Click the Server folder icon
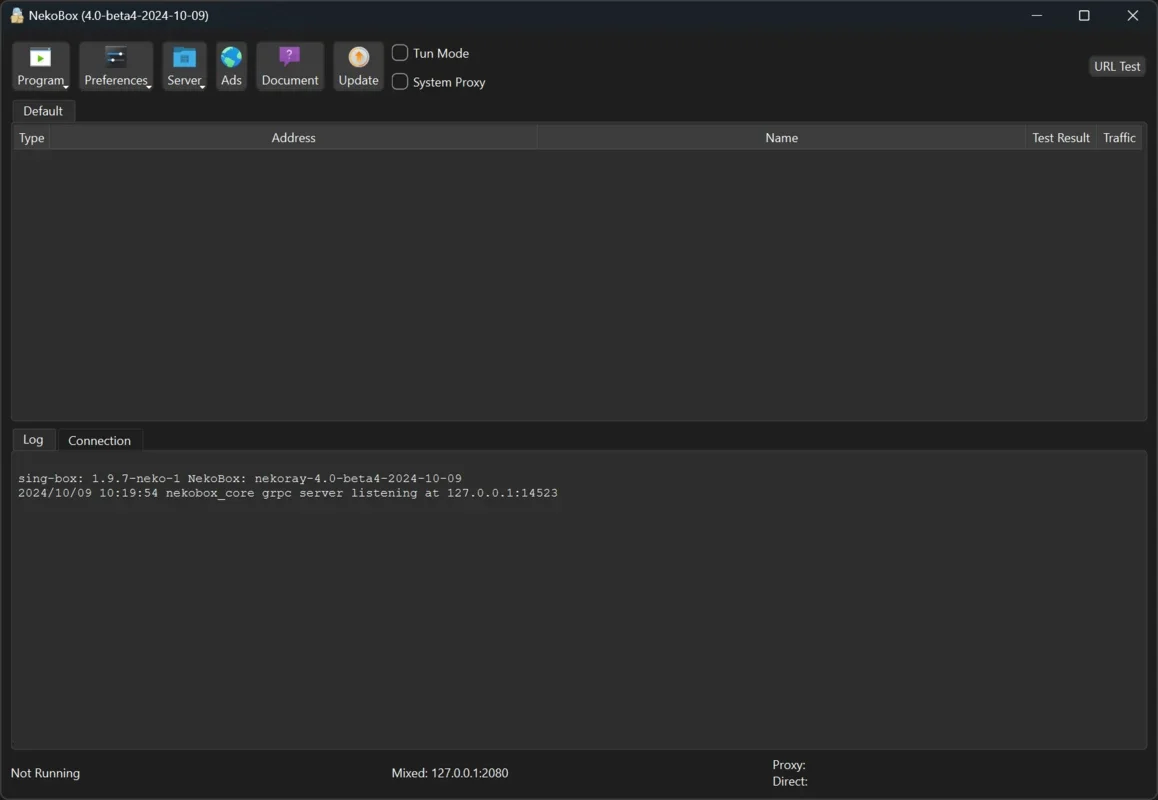 pyautogui.click(x=184, y=58)
